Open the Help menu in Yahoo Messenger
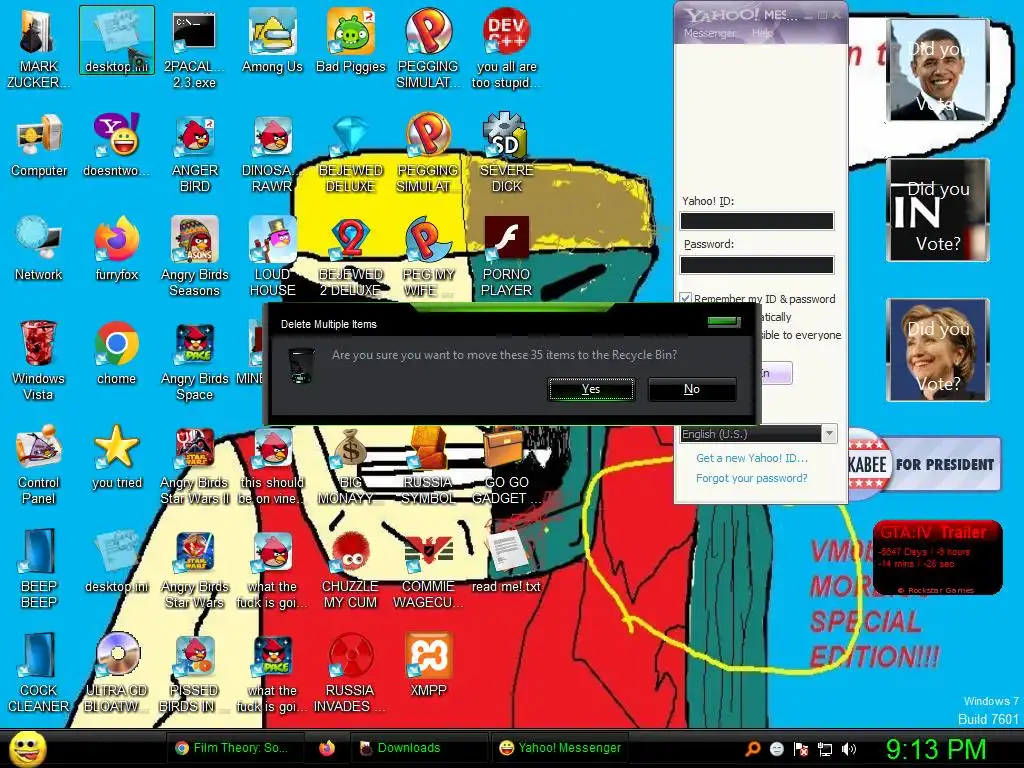The width and height of the screenshot is (1024, 768). (761, 33)
